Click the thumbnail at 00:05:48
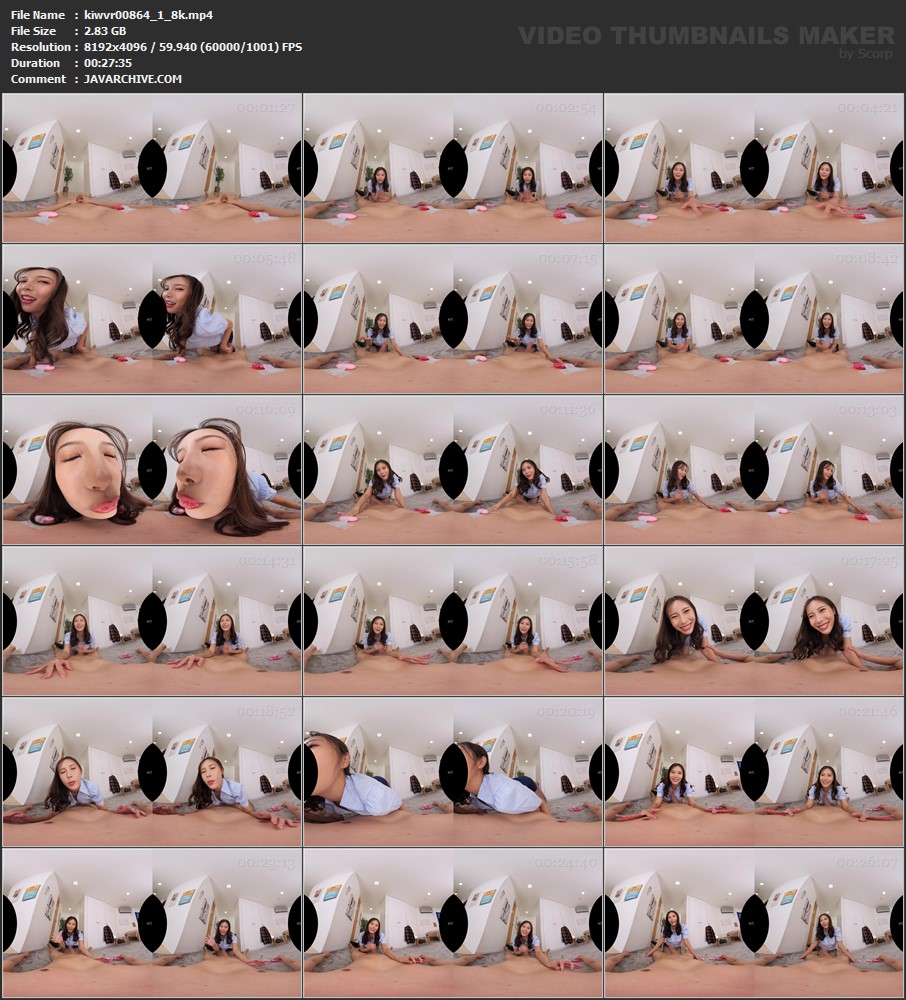 (152, 319)
